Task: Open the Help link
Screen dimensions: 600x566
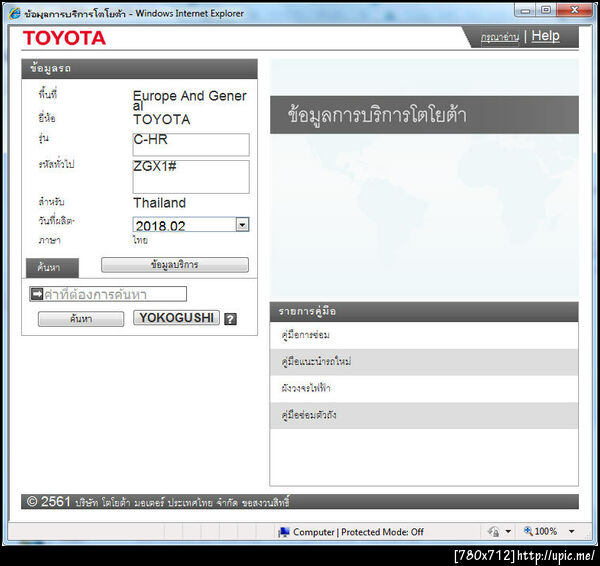Action: (x=545, y=36)
